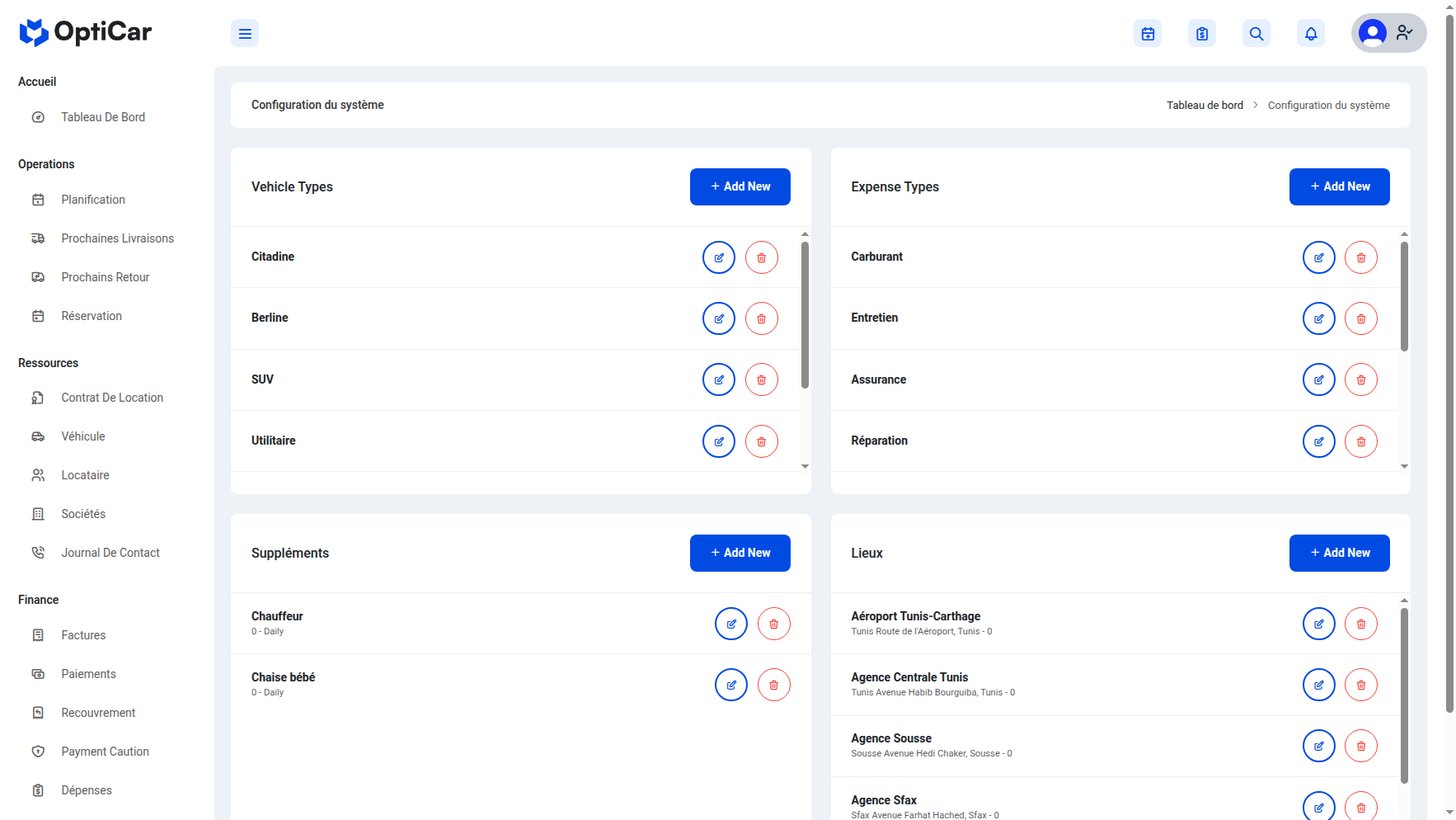Delete the Chaise bébé supplement
This screenshot has height=820, width=1456.
pyautogui.click(x=774, y=685)
